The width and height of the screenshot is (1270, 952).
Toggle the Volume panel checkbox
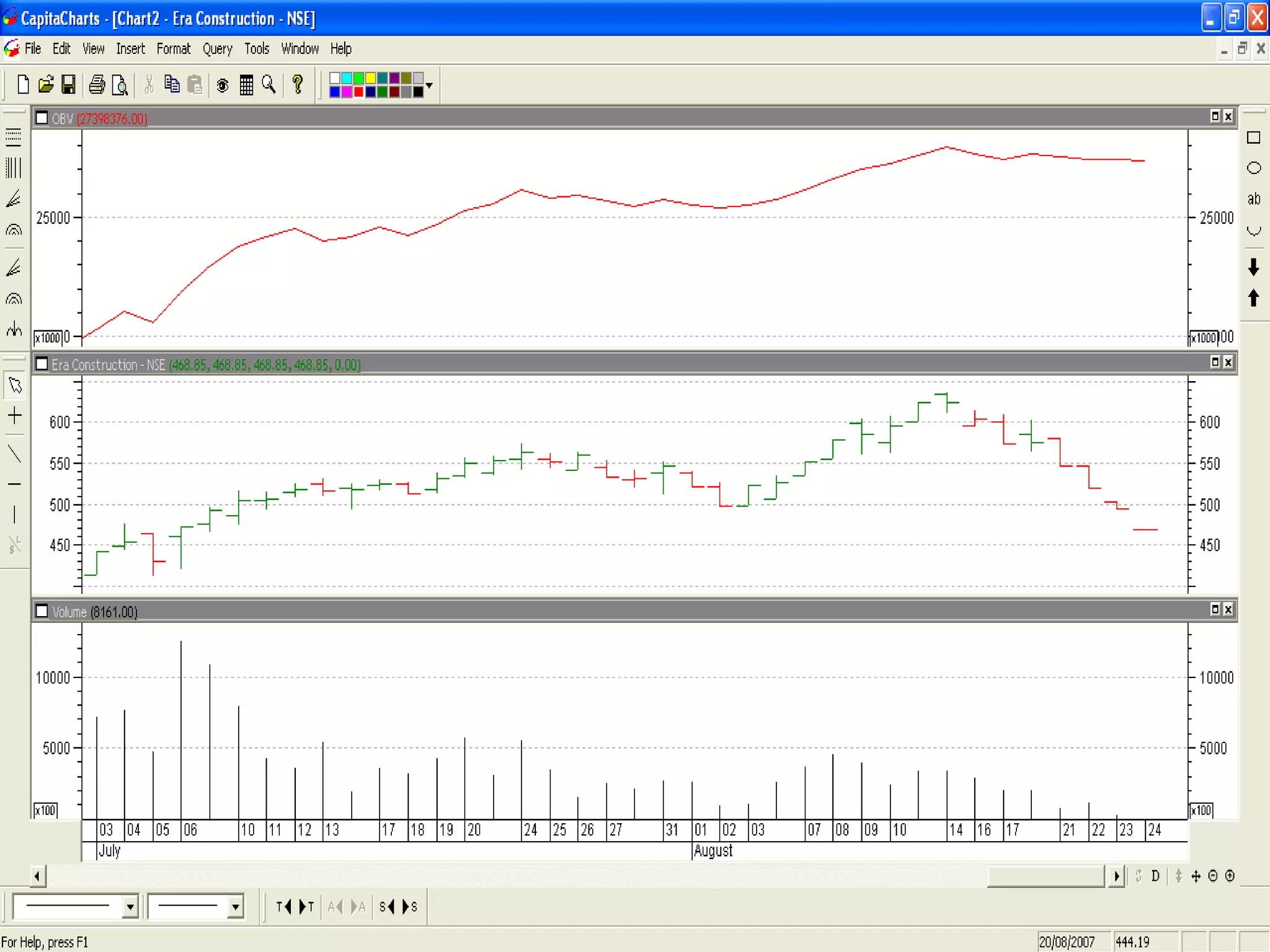[x=42, y=611]
